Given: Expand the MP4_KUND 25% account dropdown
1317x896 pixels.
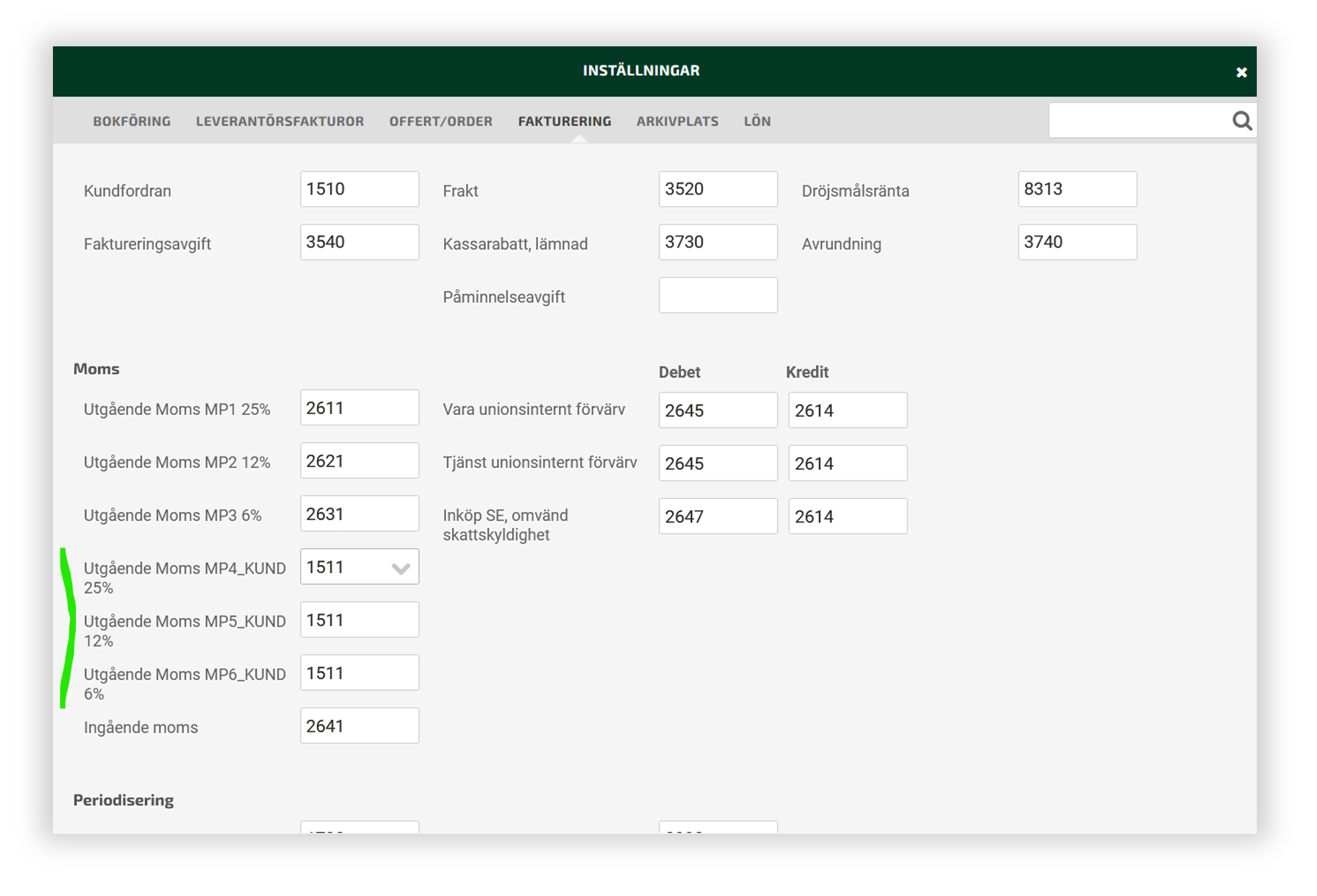Looking at the screenshot, I should (x=400, y=568).
